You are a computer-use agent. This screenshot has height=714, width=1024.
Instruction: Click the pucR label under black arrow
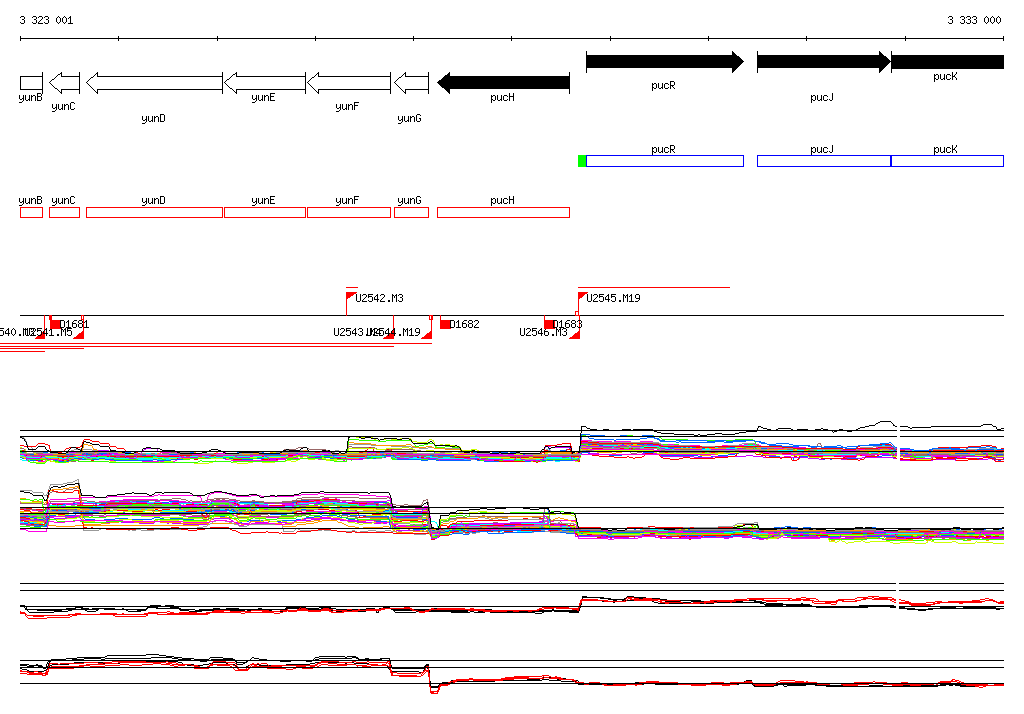tap(664, 86)
